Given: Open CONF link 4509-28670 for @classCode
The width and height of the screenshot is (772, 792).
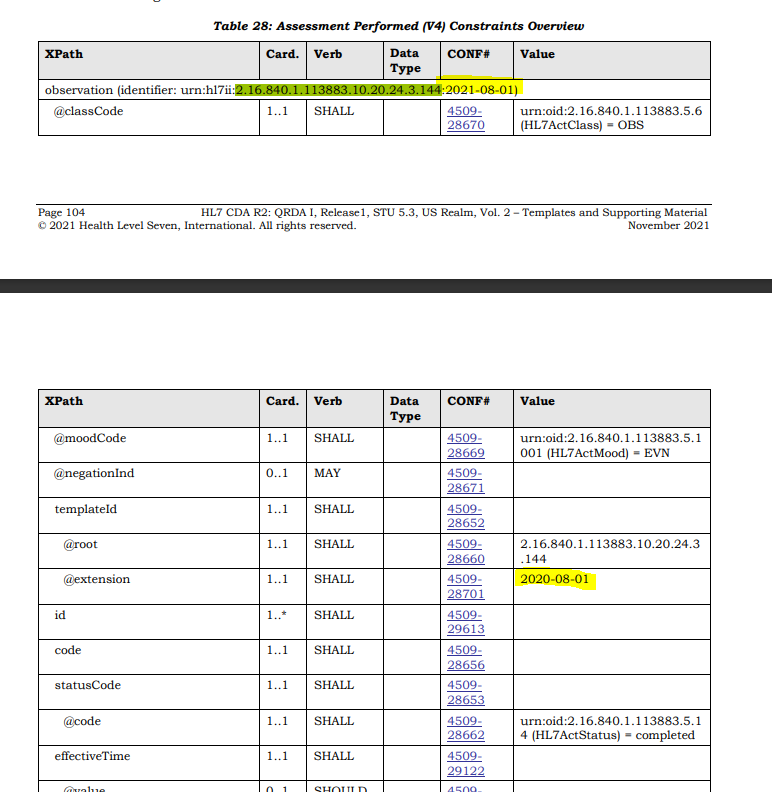Looking at the screenshot, I should point(465,118).
